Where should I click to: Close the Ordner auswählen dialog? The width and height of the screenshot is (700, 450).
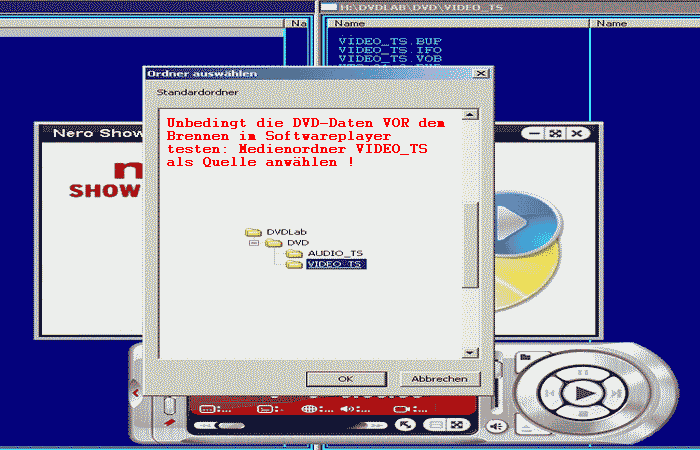tap(480, 73)
